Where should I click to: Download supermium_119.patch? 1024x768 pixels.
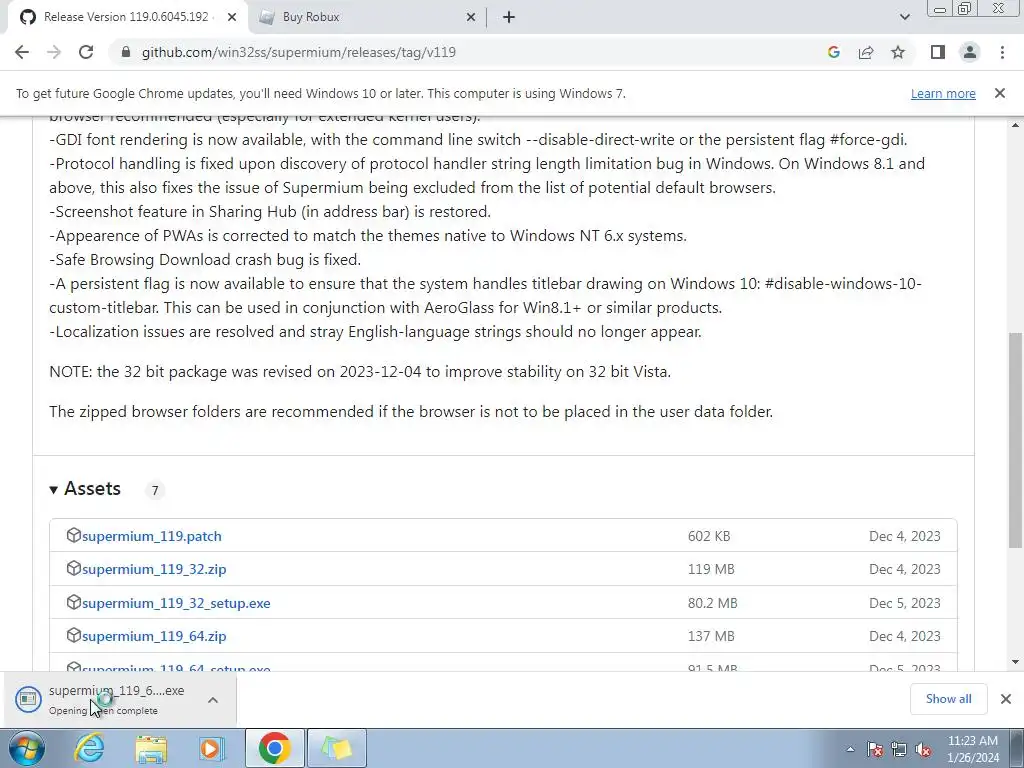(x=152, y=536)
